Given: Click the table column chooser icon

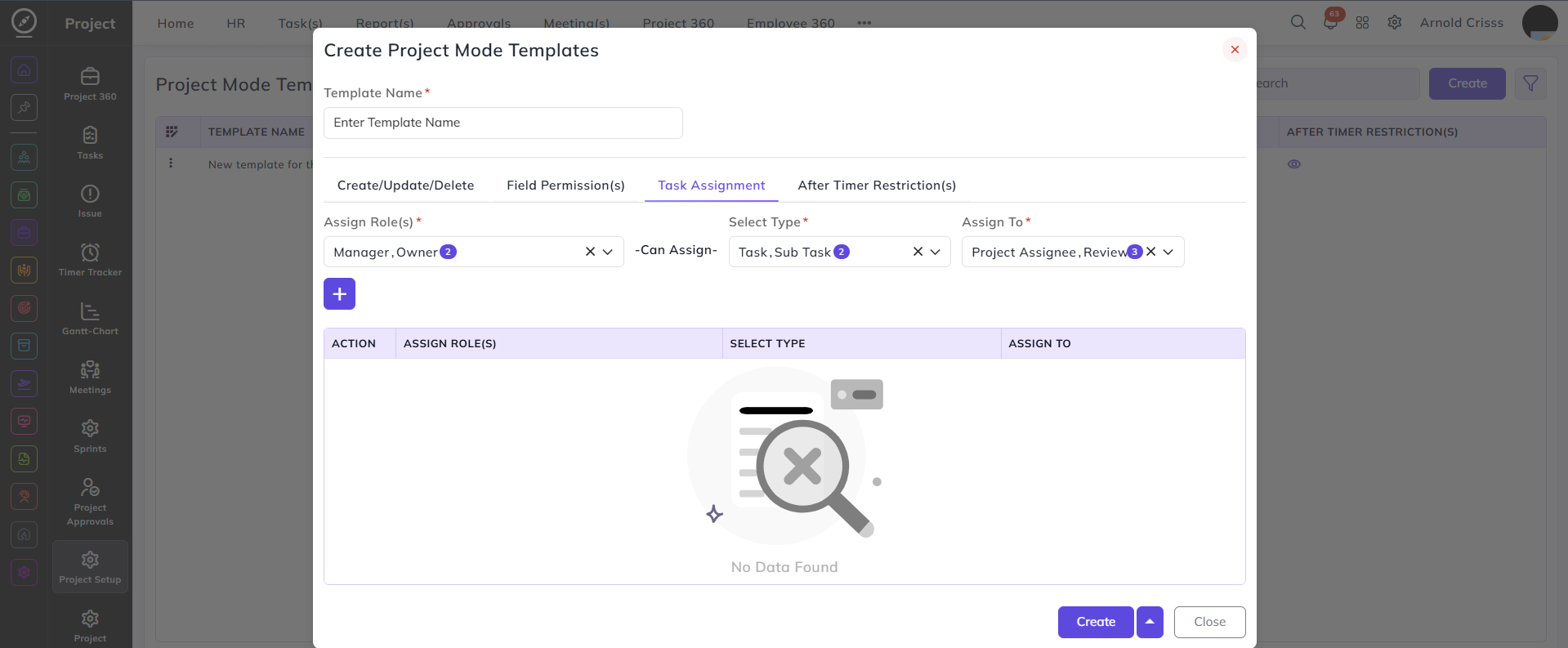Looking at the screenshot, I should click(172, 132).
